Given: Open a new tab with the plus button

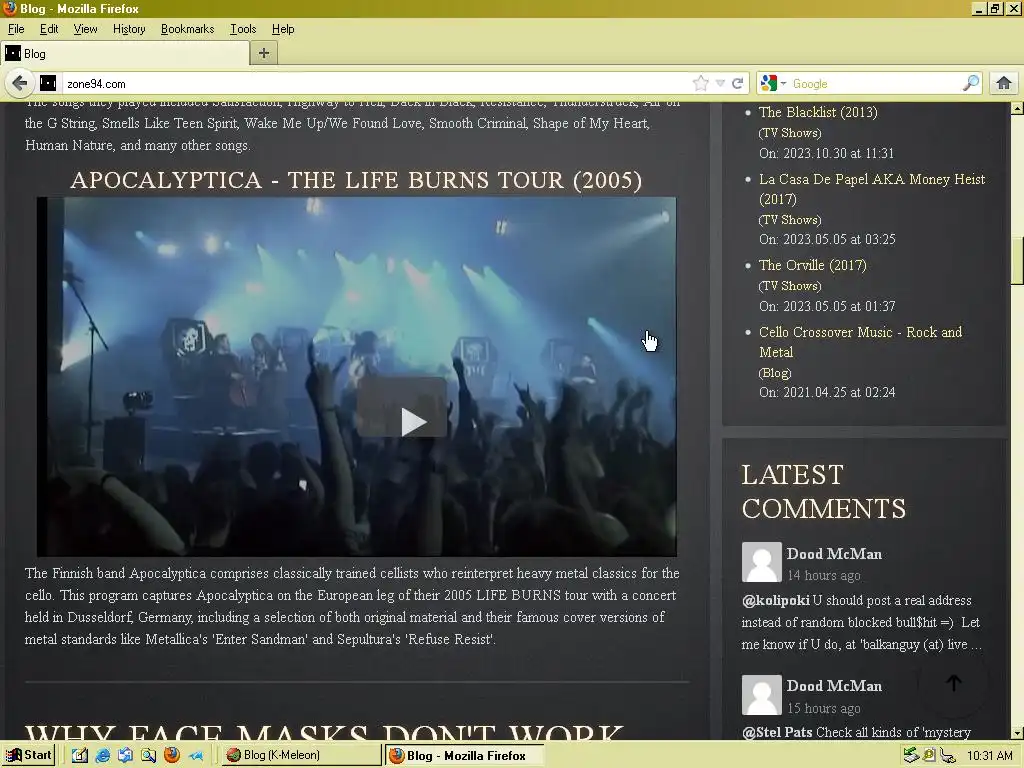Looking at the screenshot, I should (x=264, y=54).
